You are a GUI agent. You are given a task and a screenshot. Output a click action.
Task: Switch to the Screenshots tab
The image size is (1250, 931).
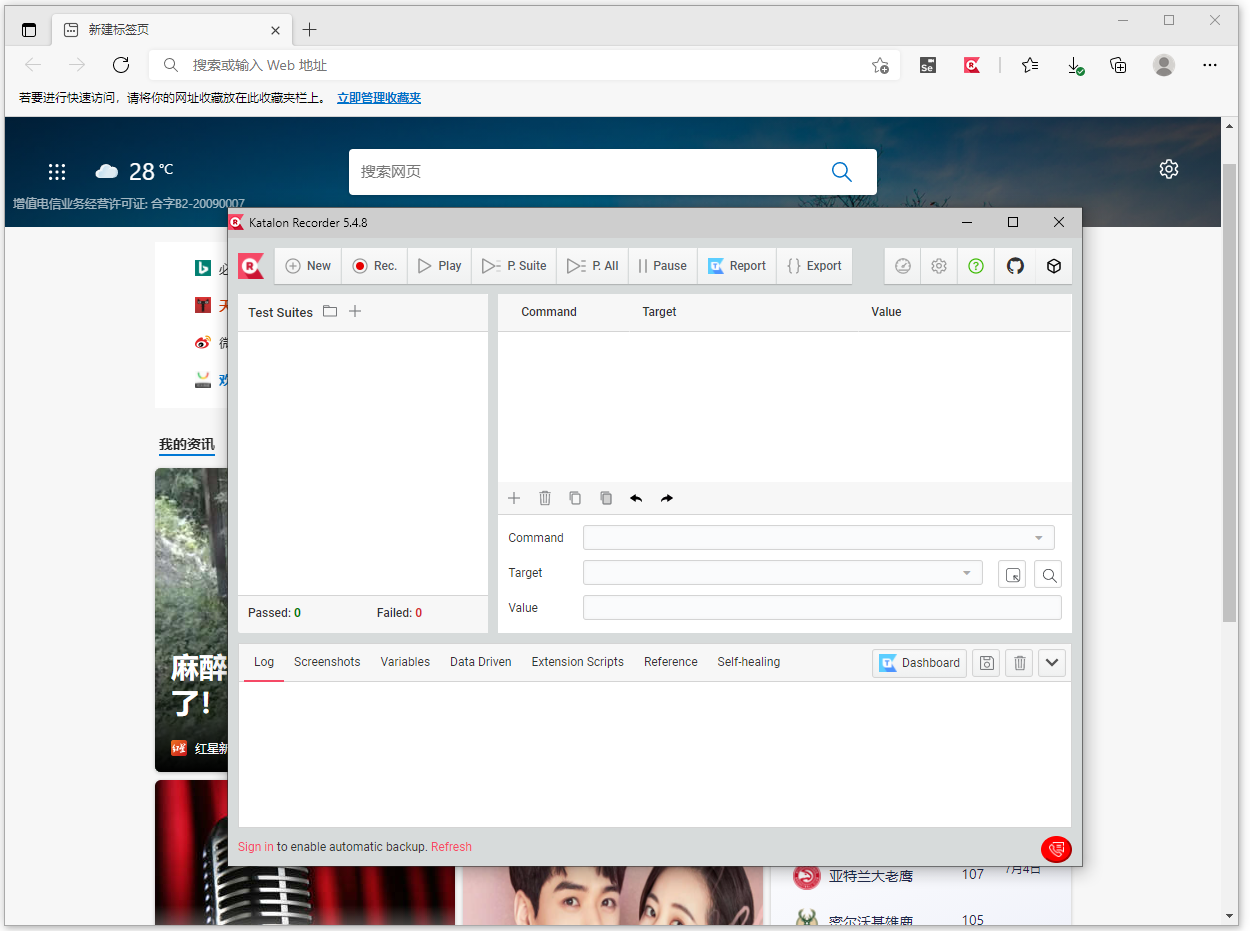click(x=327, y=662)
